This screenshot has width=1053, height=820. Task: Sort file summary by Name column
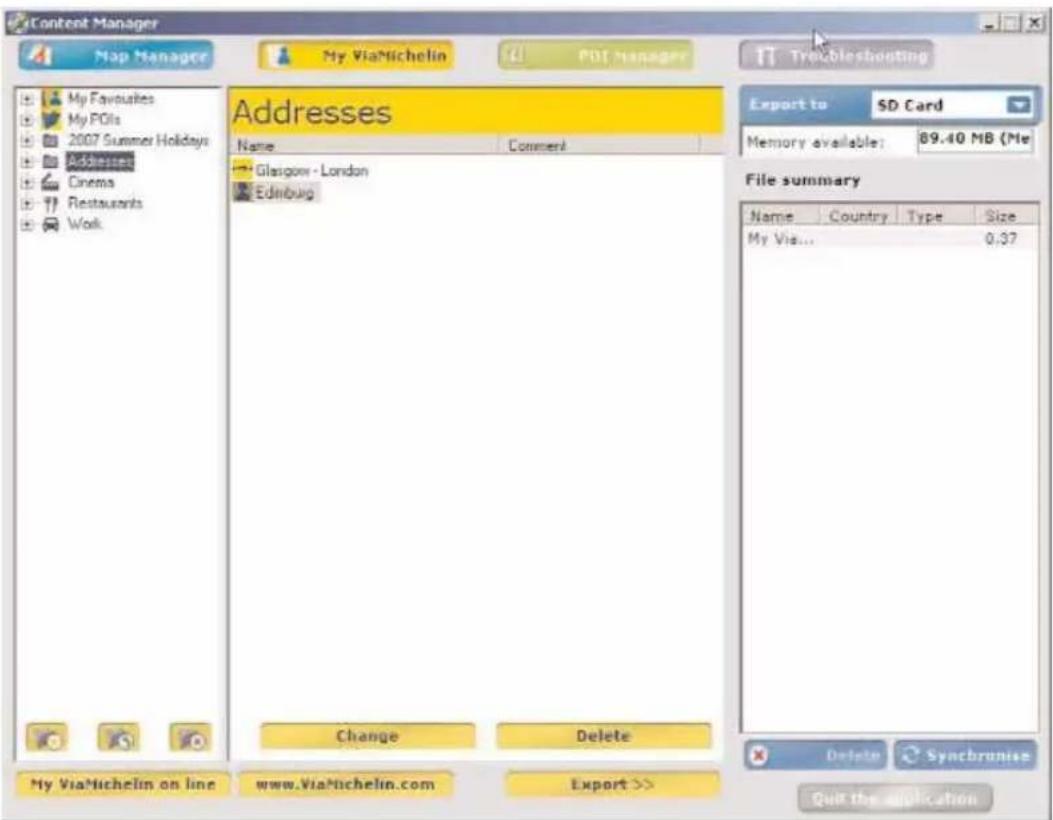781,216
